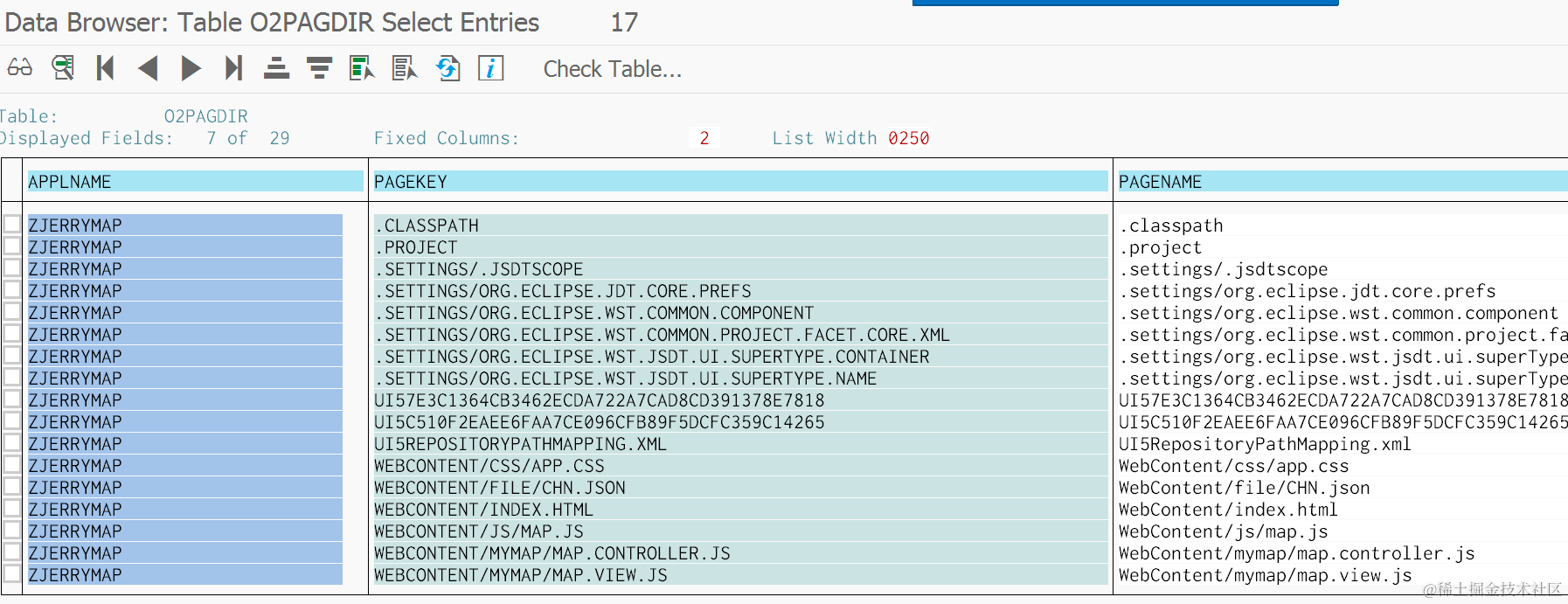Open the Information icon
1568x604 pixels.
[490, 67]
